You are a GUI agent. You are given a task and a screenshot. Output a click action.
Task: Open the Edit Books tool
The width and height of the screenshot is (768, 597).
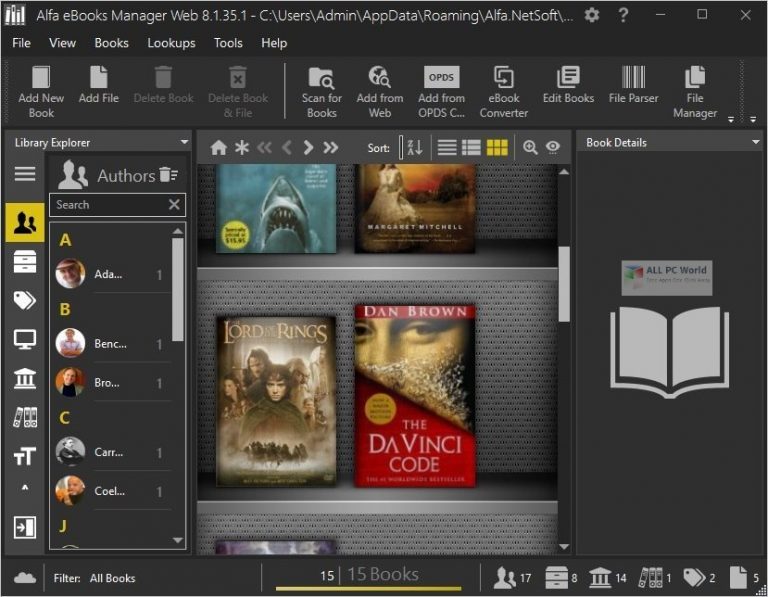click(x=568, y=85)
